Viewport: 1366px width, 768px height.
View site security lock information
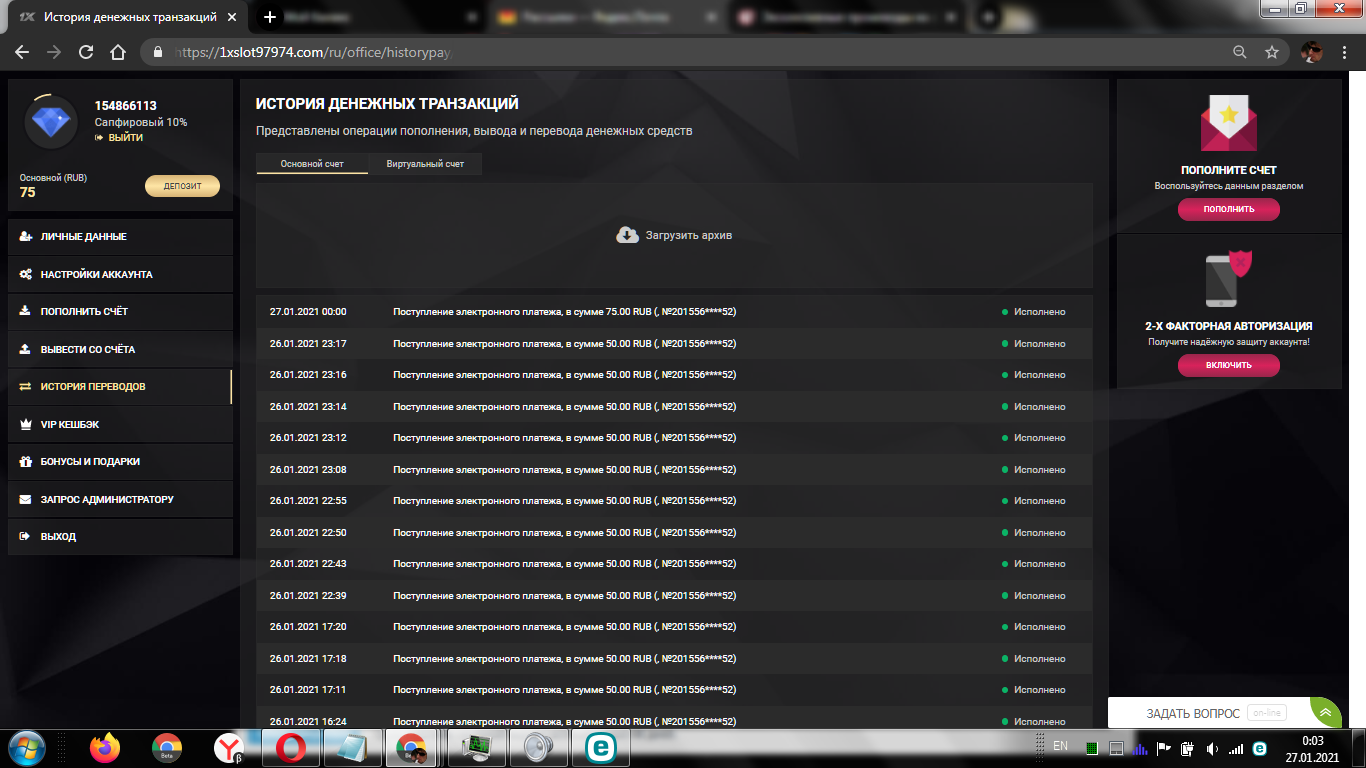tap(158, 52)
